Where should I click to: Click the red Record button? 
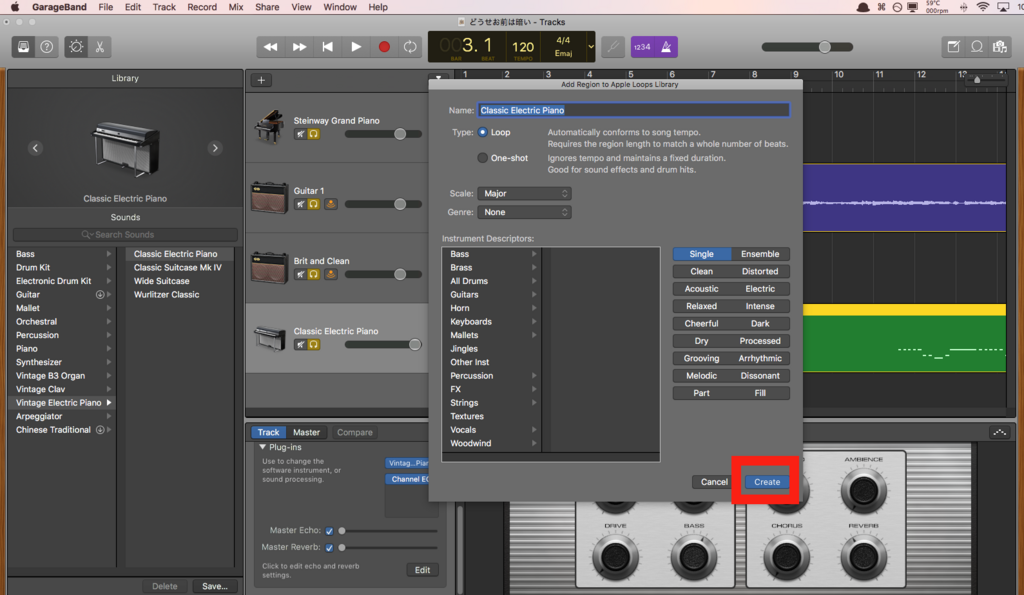(384, 47)
